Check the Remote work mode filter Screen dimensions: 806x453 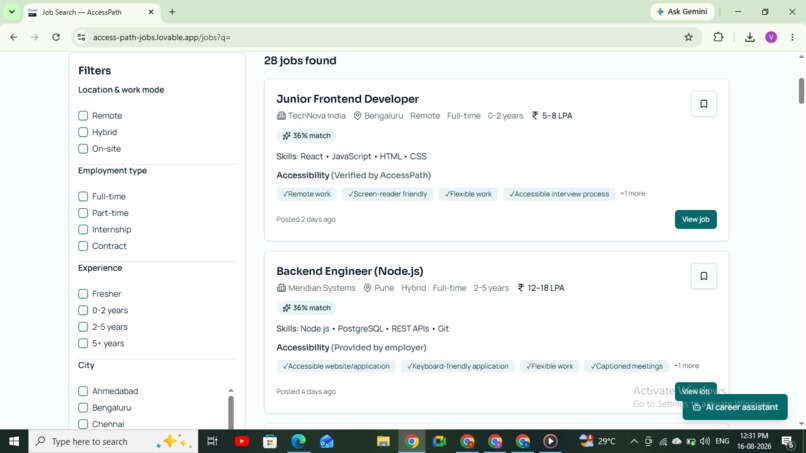coord(83,116)
